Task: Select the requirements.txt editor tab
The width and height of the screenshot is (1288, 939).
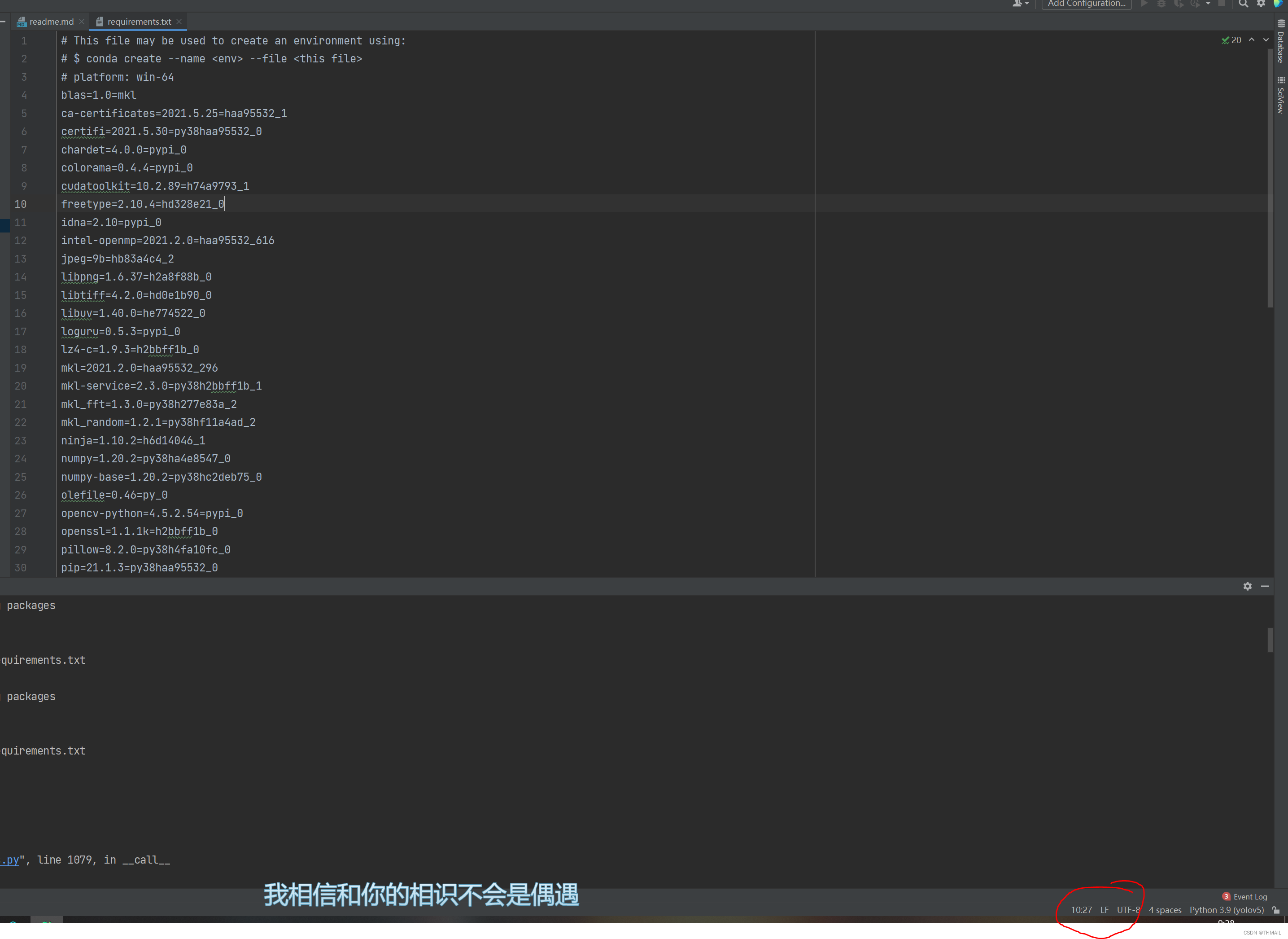Action: click(x=139, y=22)
